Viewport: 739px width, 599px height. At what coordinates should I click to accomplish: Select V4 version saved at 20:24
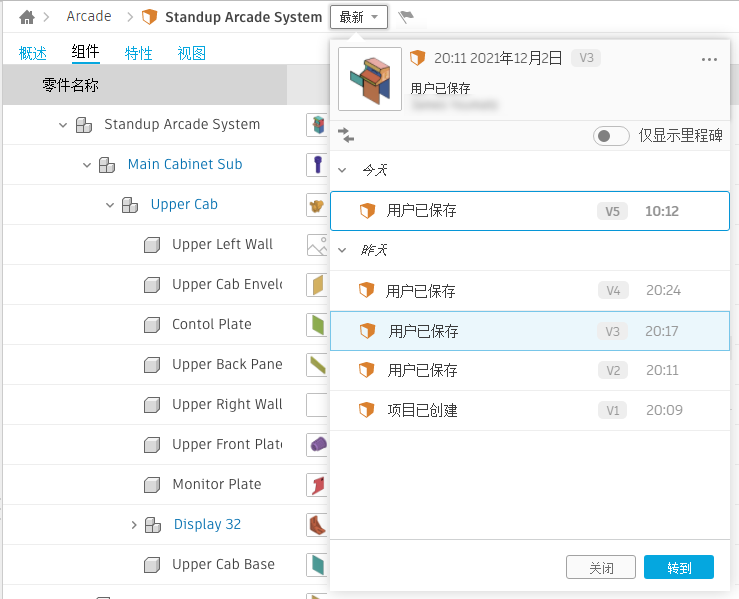pos(530,290)
